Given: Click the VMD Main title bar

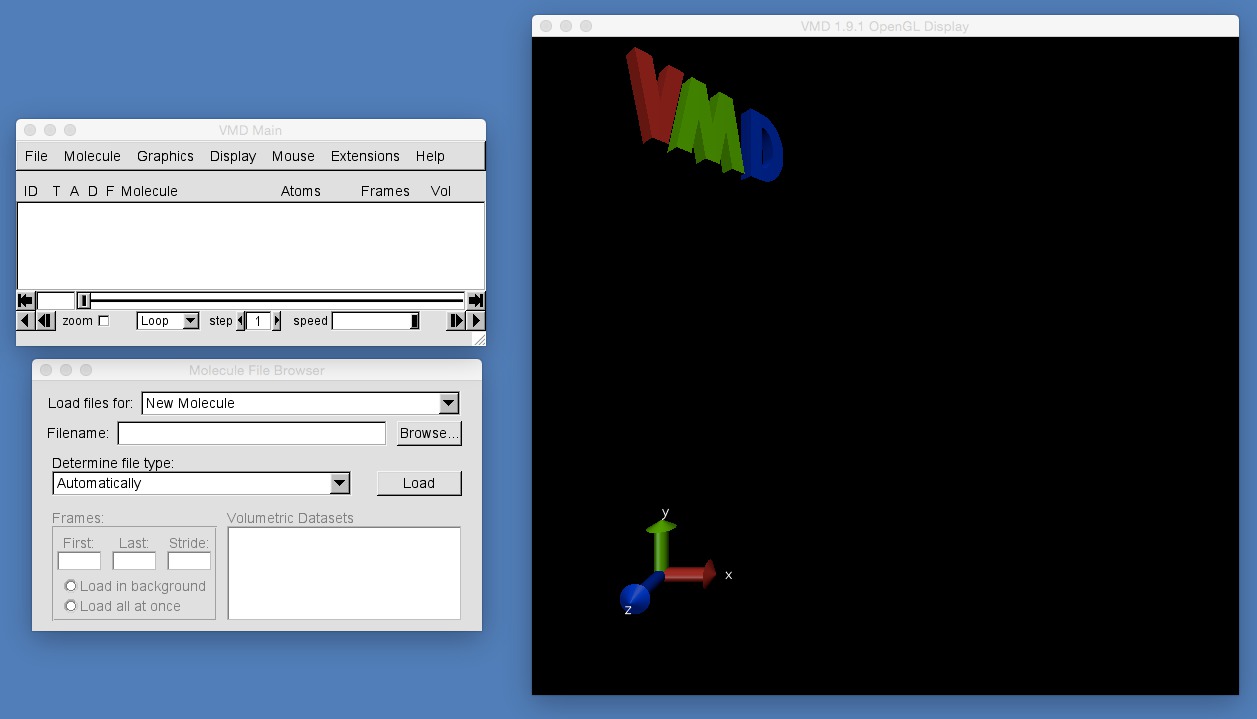Looking at the screenshot, I should [x=250, y=130].
